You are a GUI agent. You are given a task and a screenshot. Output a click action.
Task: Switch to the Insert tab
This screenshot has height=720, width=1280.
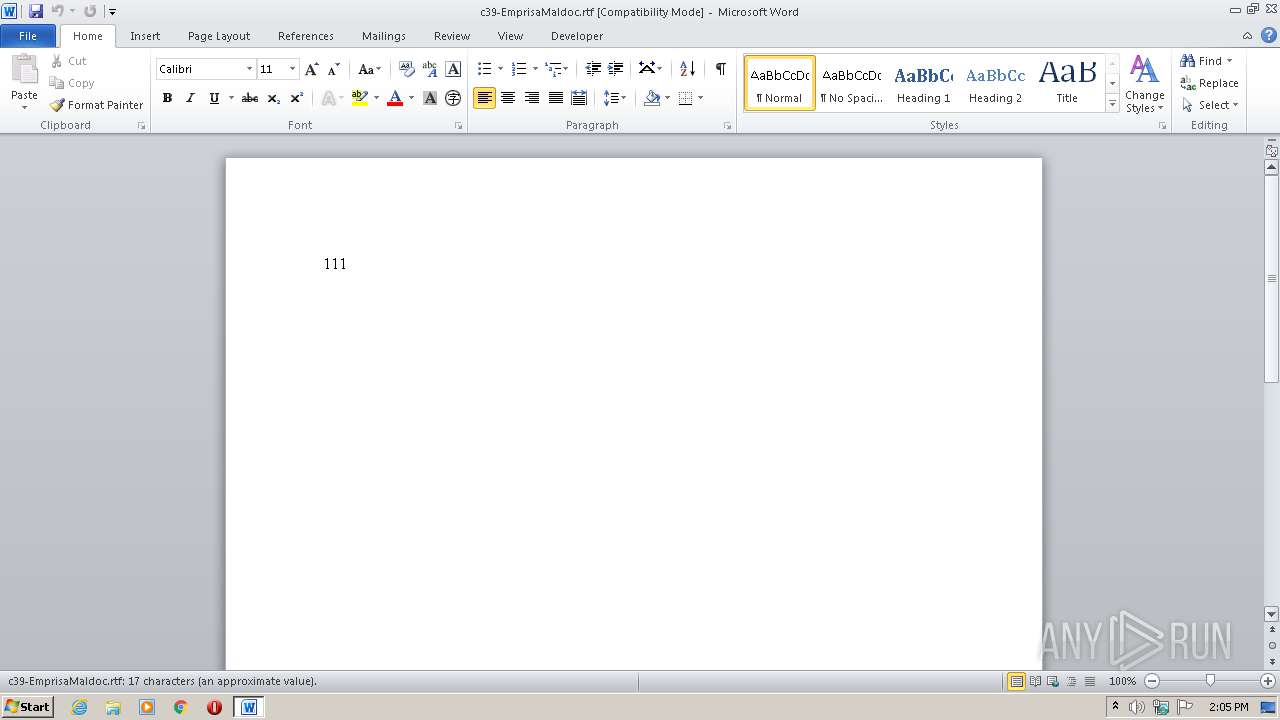coord(145,36)
